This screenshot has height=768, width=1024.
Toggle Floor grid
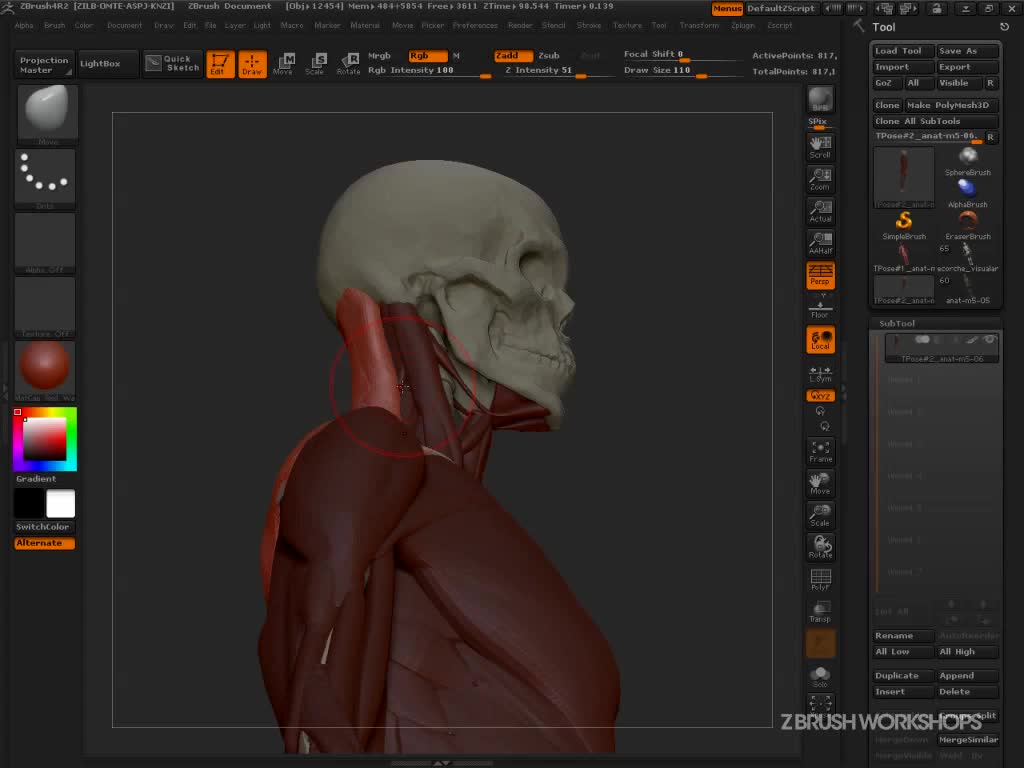[x=820, y=307]
